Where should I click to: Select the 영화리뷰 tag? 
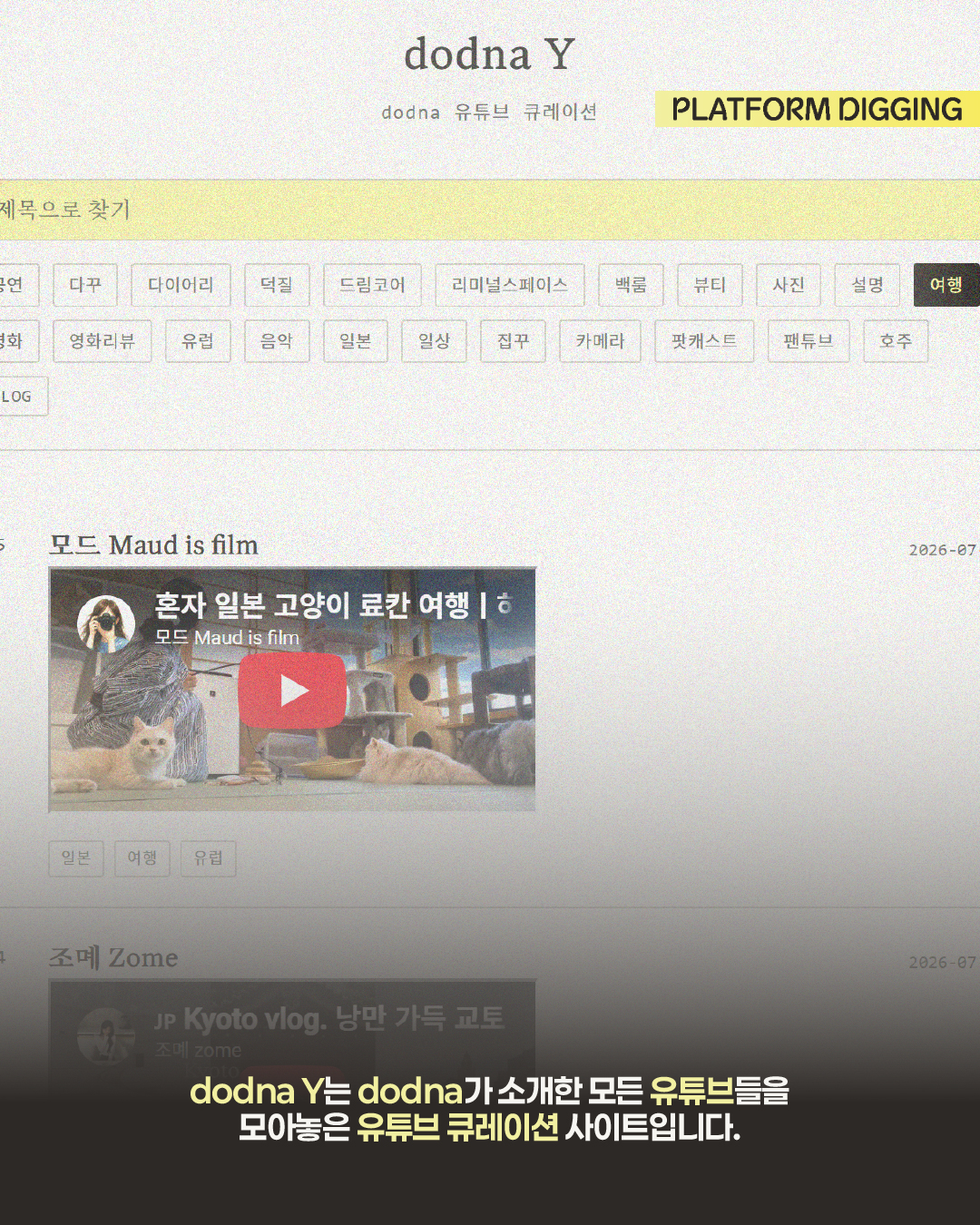pos(103,341)
